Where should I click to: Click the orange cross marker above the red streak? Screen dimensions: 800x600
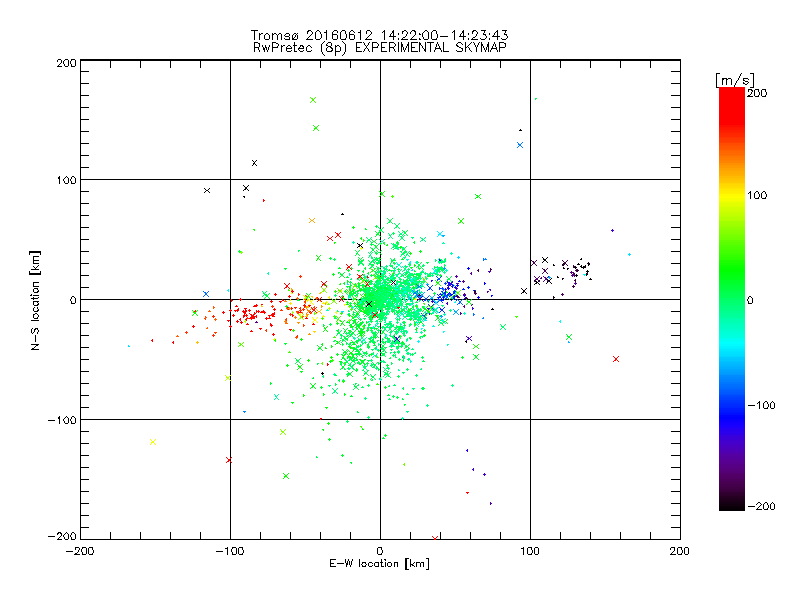[312, 220]
